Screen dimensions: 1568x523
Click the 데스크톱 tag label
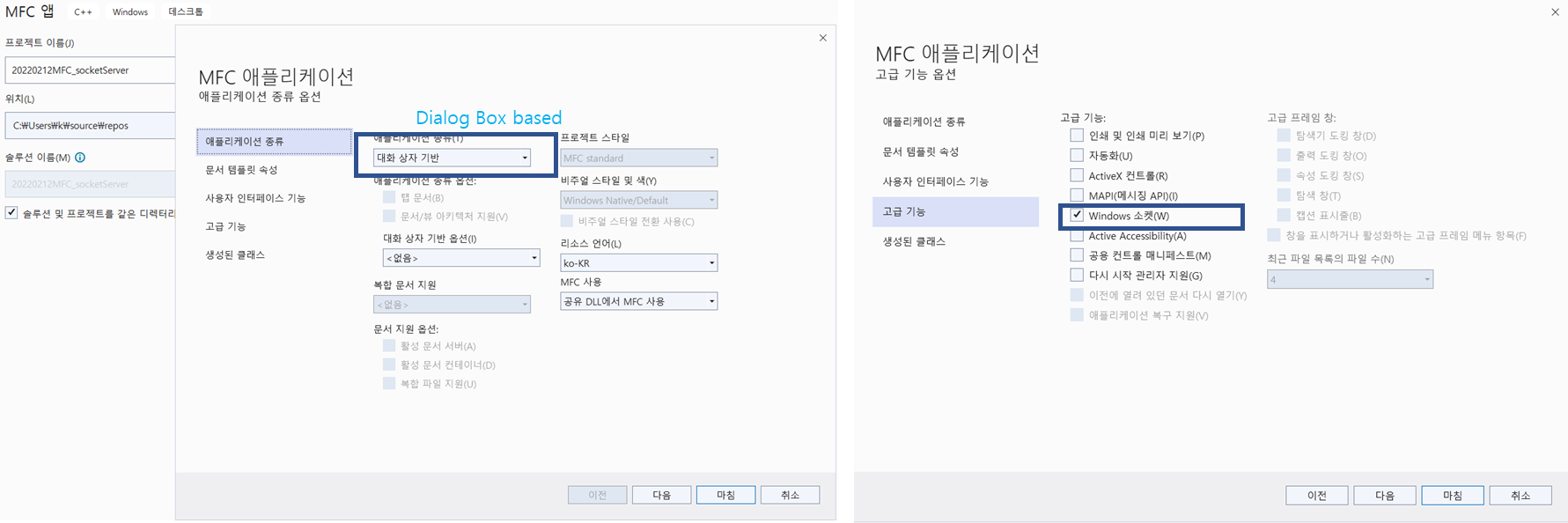point(186,12)
